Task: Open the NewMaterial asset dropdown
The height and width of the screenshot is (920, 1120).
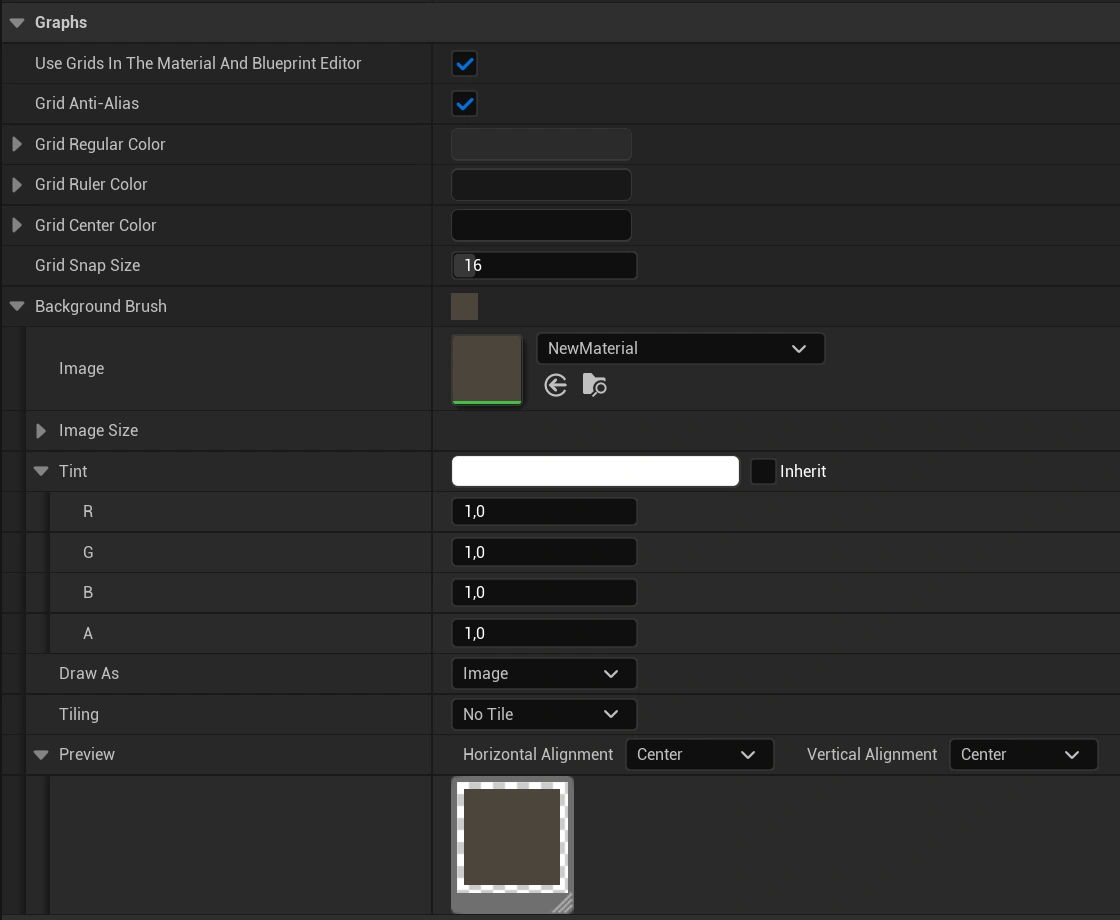Action: 681,349
